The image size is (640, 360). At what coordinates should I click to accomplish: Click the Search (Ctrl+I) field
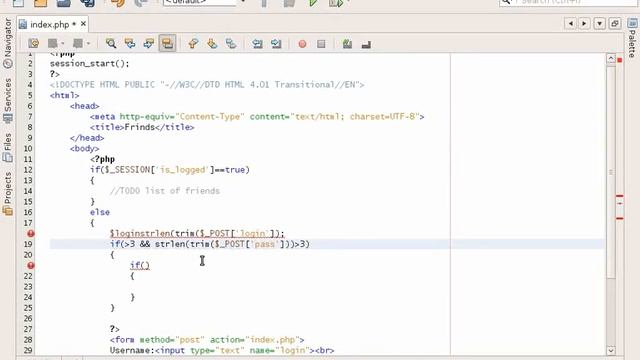(569, 2)
